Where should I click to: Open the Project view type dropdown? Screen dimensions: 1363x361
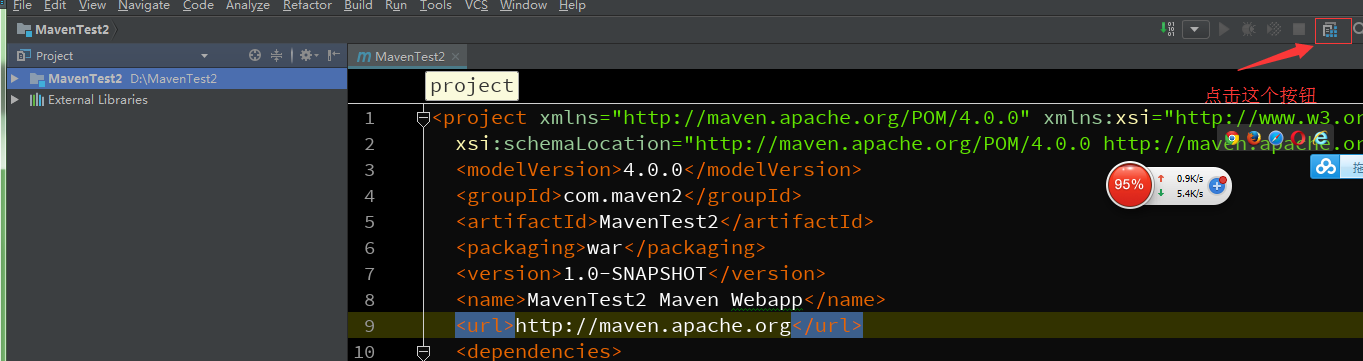[204, 56]
